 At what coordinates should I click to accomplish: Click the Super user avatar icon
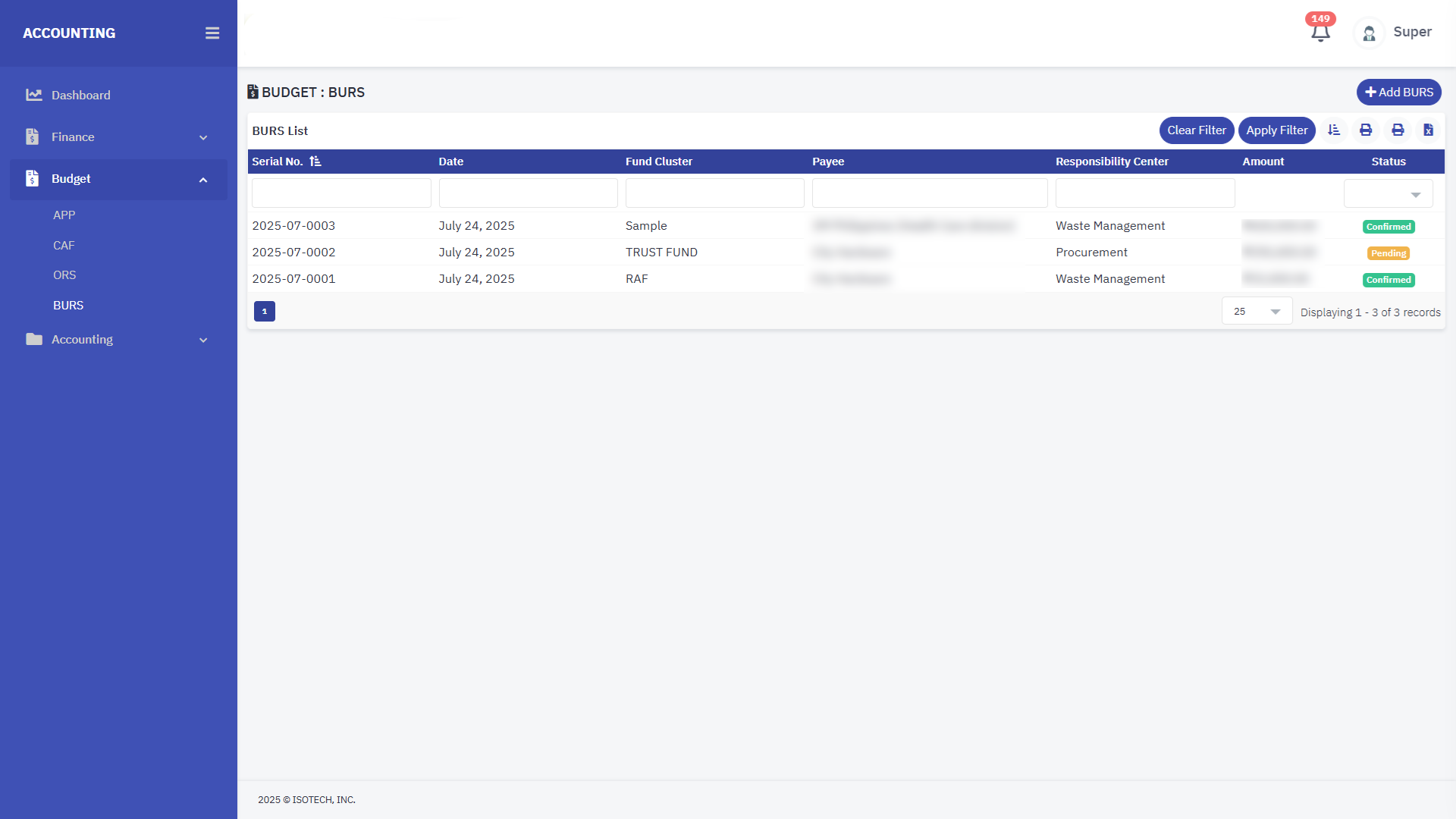pyautogui.click(x=1369, y=33)
